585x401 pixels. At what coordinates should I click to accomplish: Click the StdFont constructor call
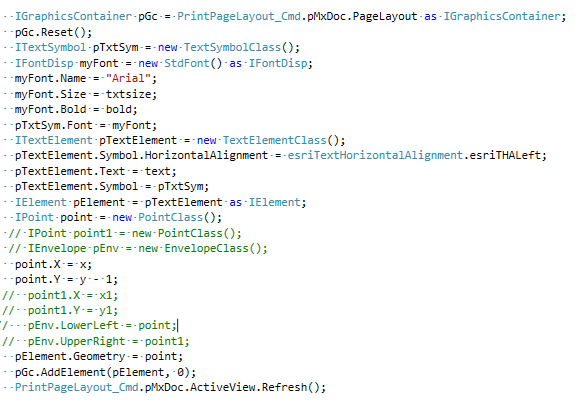[x=193, y=63]
